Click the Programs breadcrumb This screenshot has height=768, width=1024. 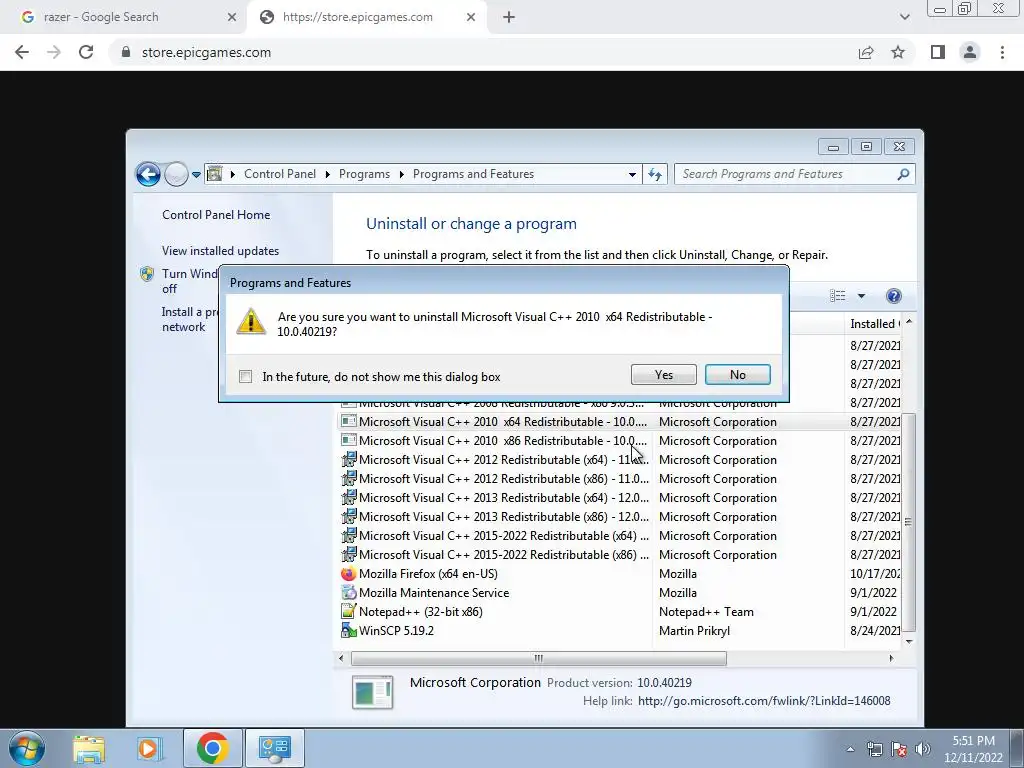364,174
